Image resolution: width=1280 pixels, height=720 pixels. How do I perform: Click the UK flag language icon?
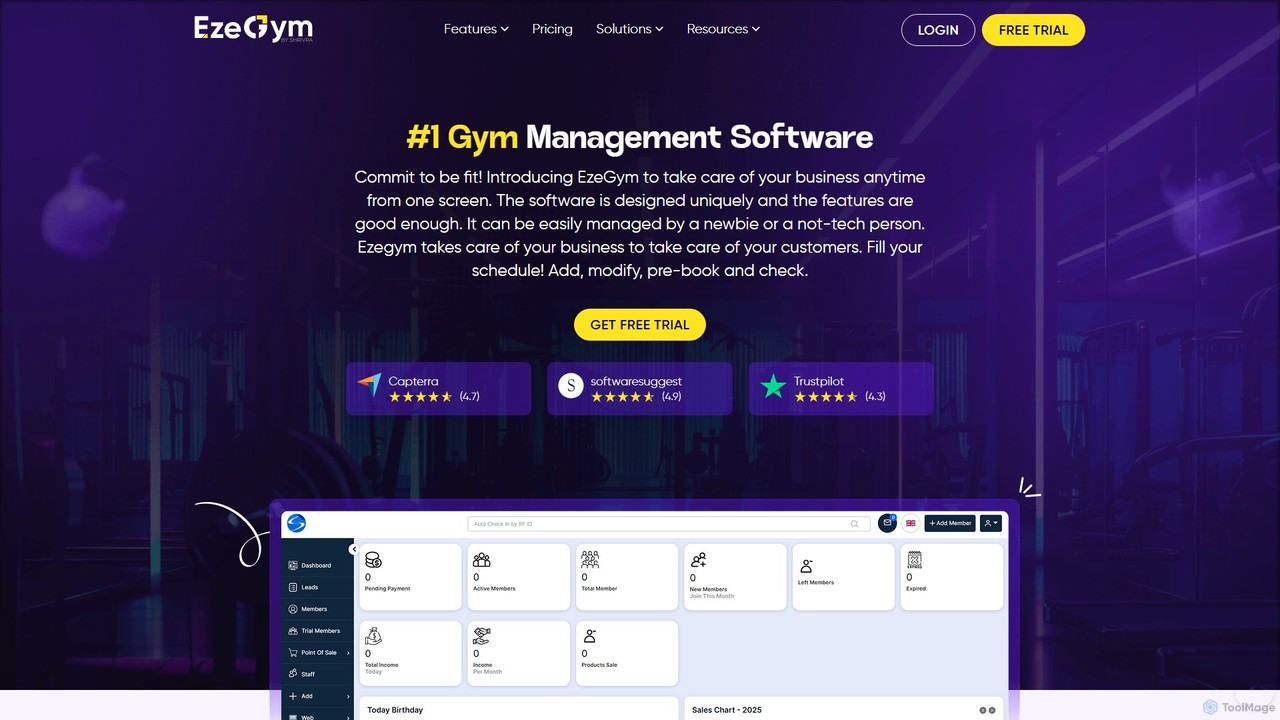click(x=911, y=523)
